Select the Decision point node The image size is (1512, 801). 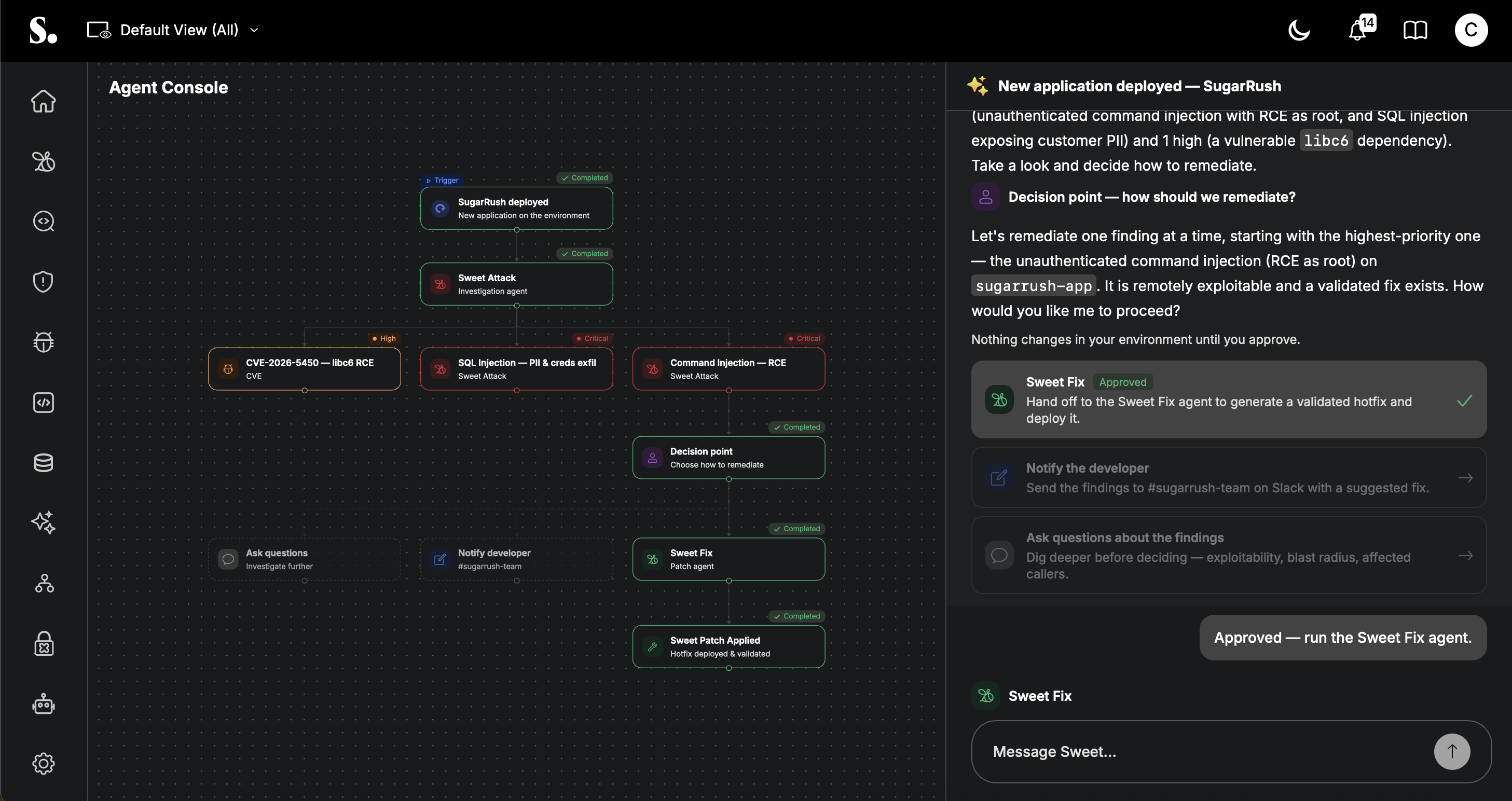pos(728,458)
